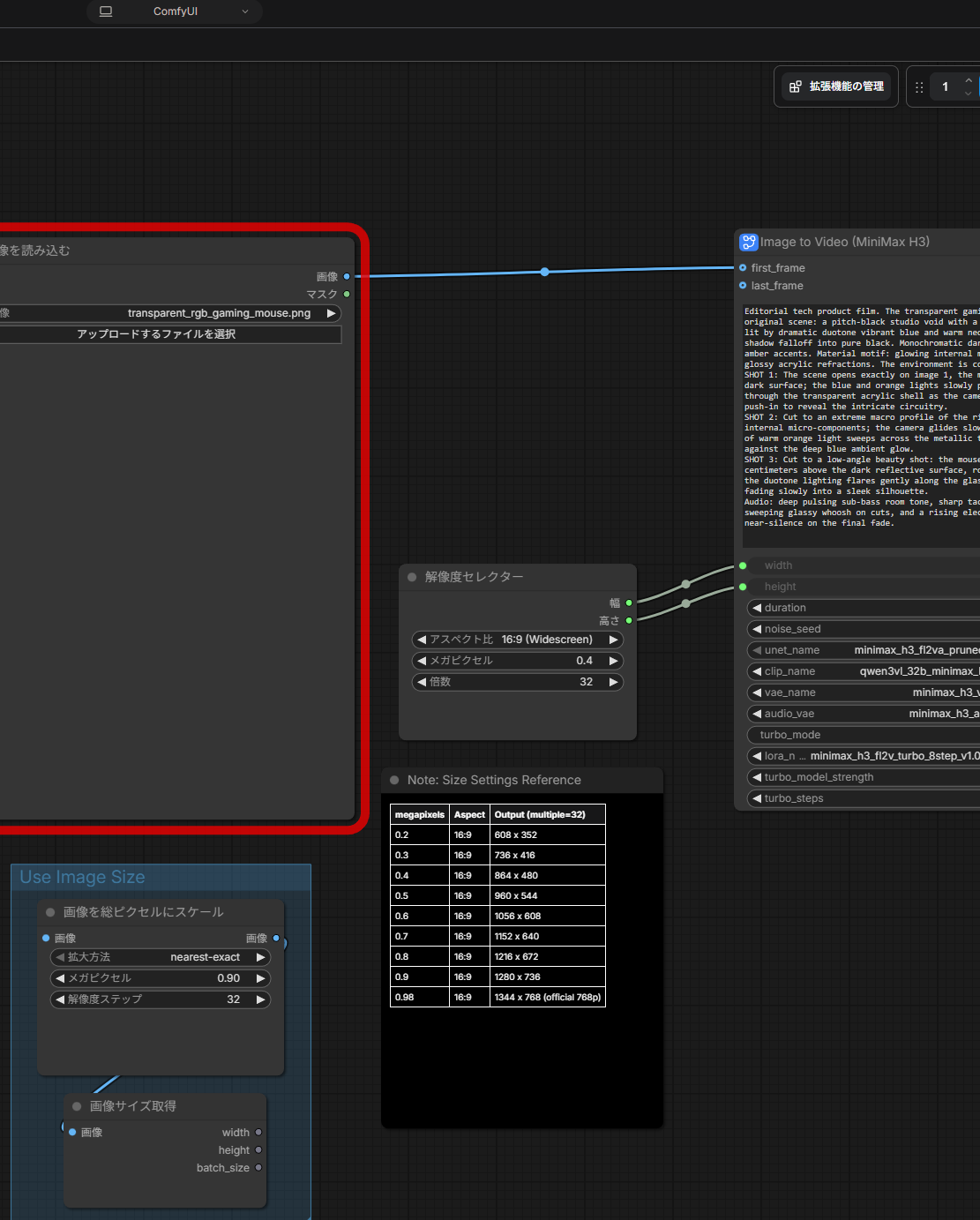The height and width of the screenshot is (1220, 980).
Task: Click the 1344 x 768 (official 768p) table cell
Action: click(x=548, y=997)
